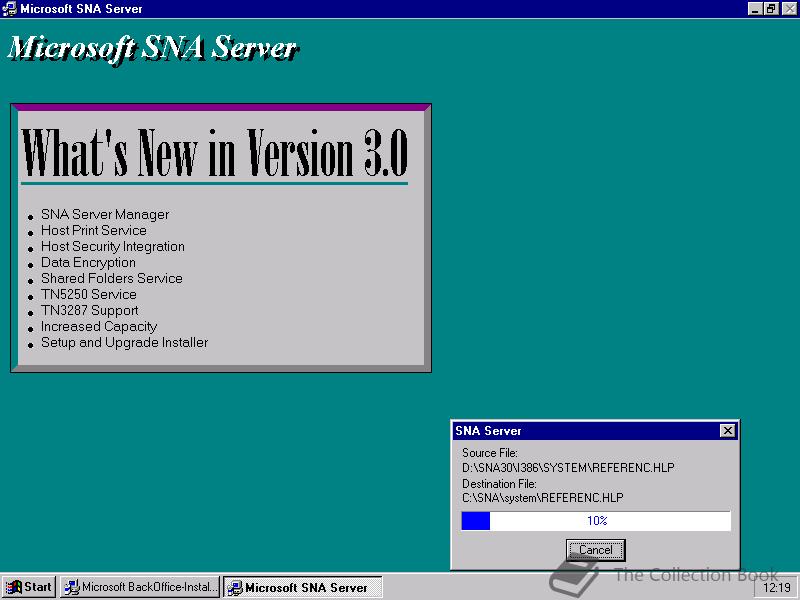Screen dimensions: 800x600
Task: Click the taskbar clock showing 12:19
Action: (x=777, y=588)
